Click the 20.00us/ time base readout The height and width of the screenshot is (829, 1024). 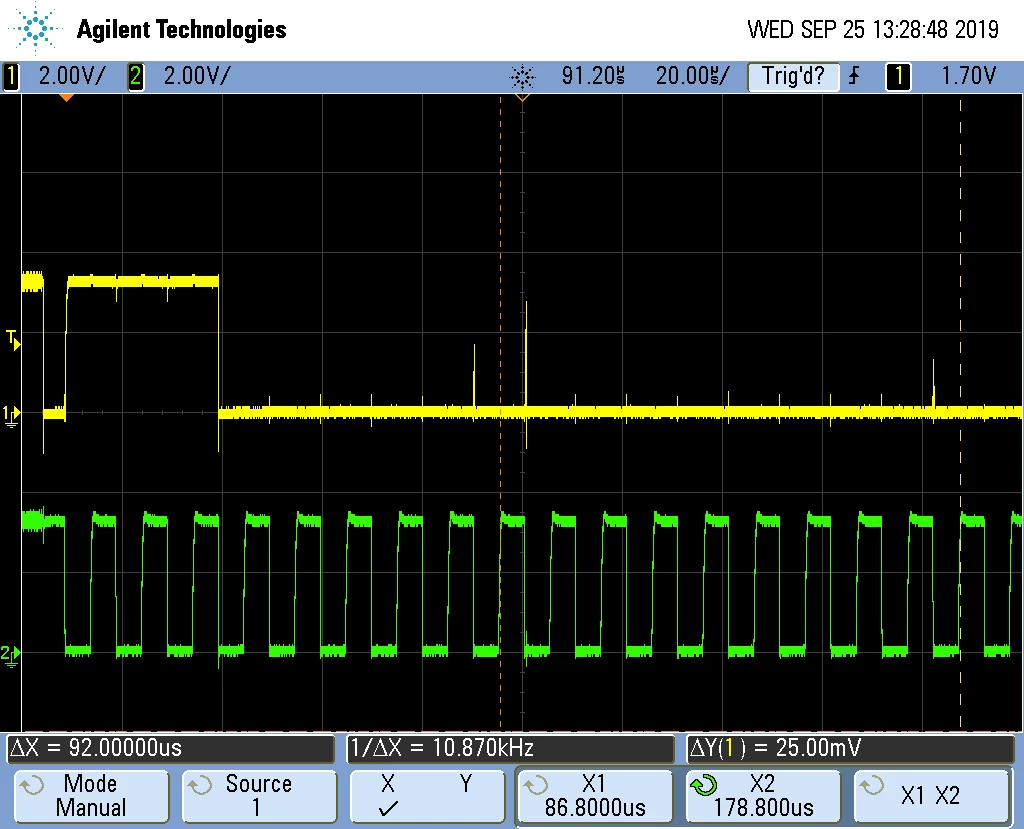pyautogui.click(x=692, y=76)
